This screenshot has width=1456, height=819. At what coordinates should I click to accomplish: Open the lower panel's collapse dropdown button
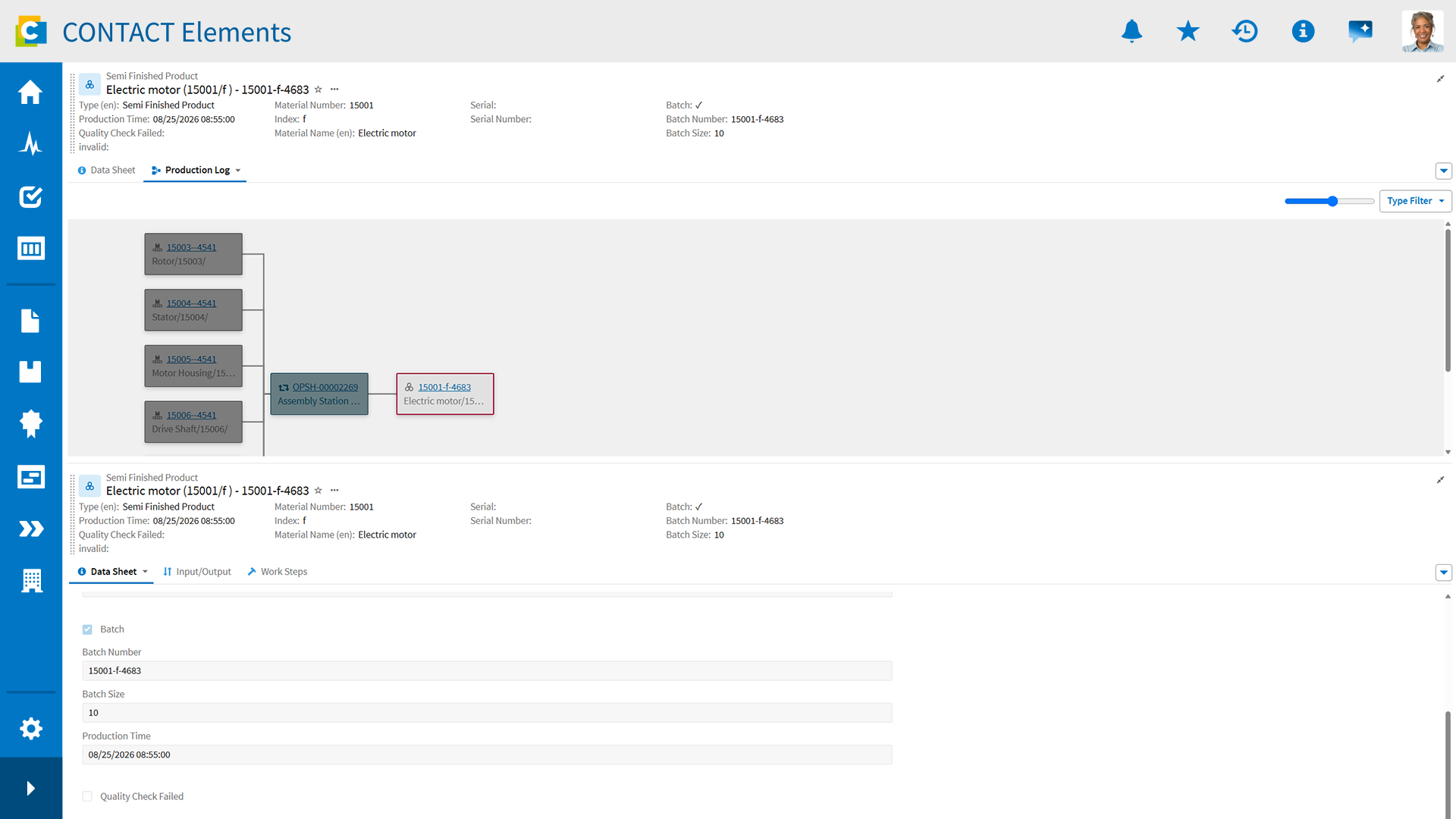pyautogui.click(x=1444, y=573)
